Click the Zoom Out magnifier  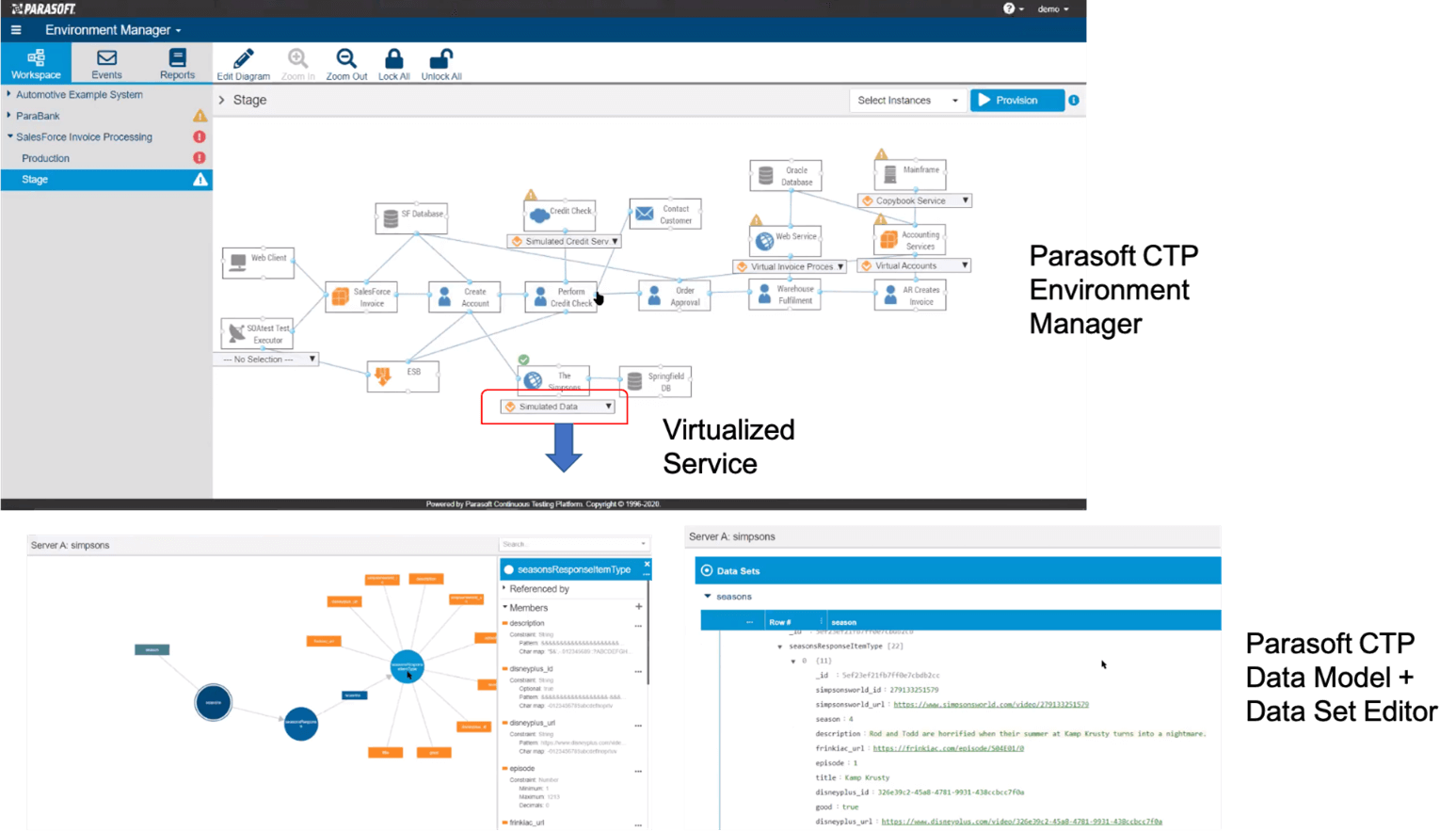[346, 65]
